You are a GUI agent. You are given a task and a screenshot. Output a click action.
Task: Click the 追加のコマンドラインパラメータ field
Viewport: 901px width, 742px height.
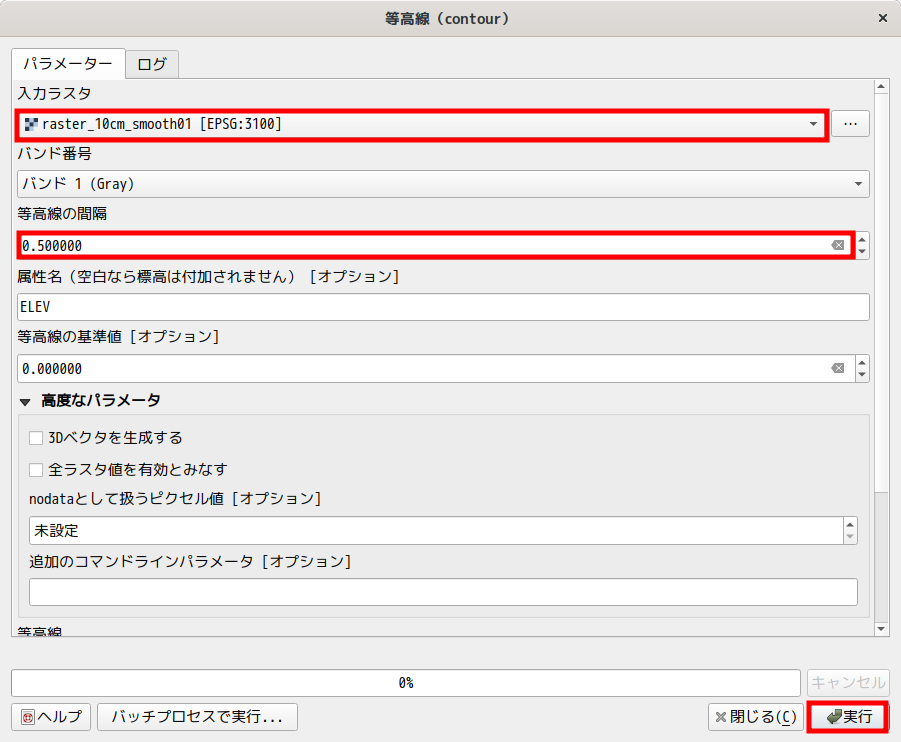coord(443,592)
